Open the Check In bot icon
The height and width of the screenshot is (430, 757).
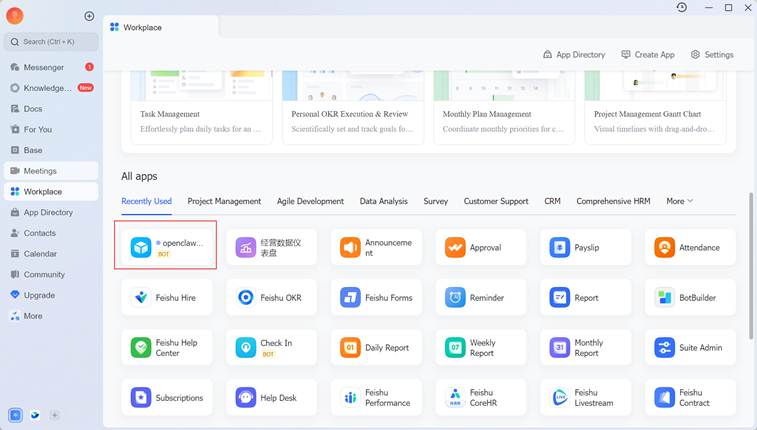(x=246, y=347)
